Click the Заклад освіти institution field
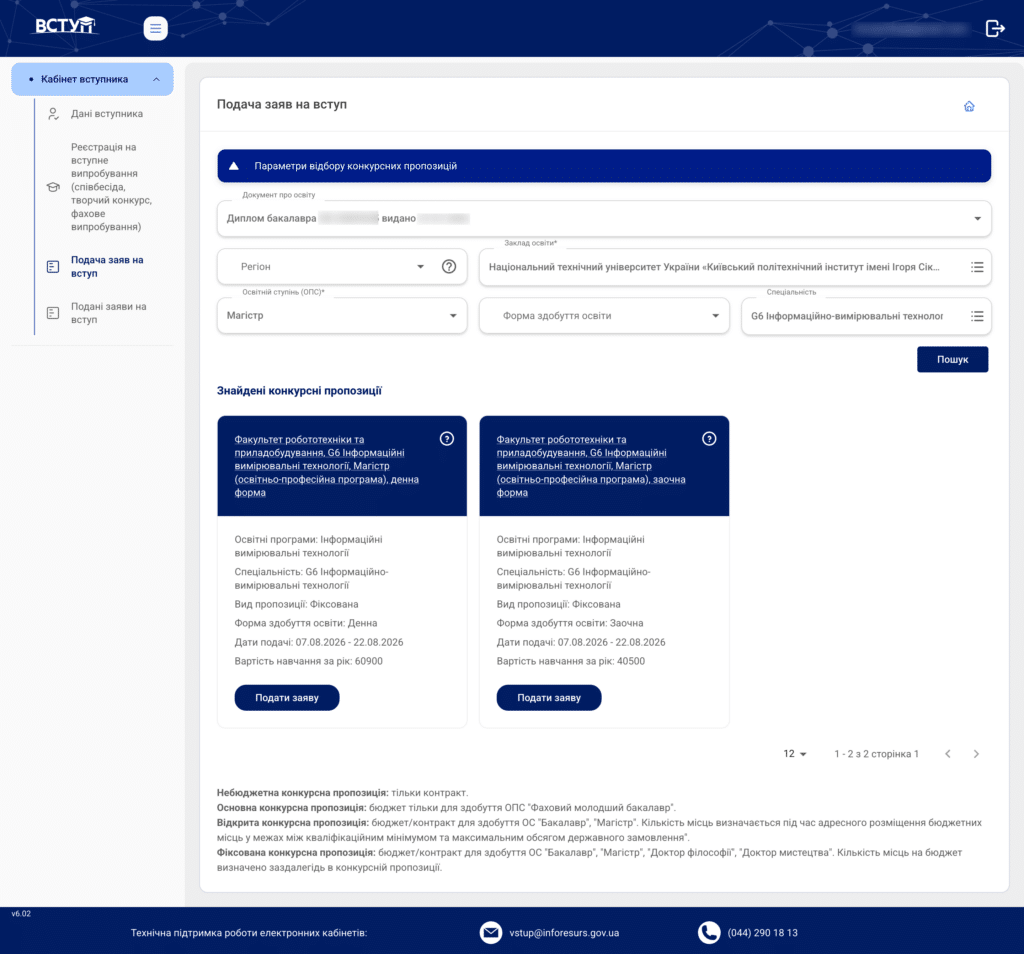This screenshot has height=954, width=1024. [x=735, y=267]
